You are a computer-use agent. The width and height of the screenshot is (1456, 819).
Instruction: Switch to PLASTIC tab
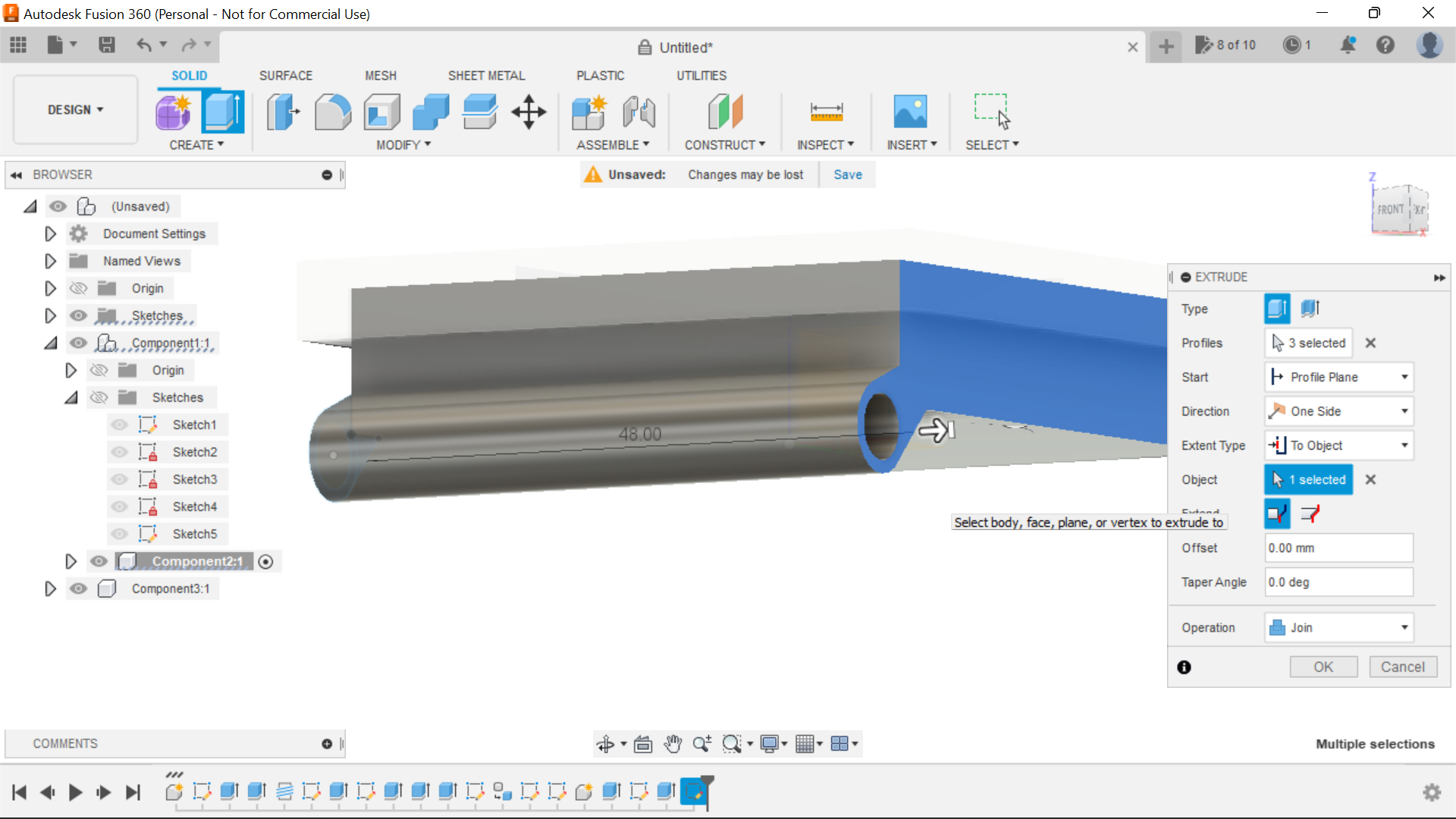(601, 76)
